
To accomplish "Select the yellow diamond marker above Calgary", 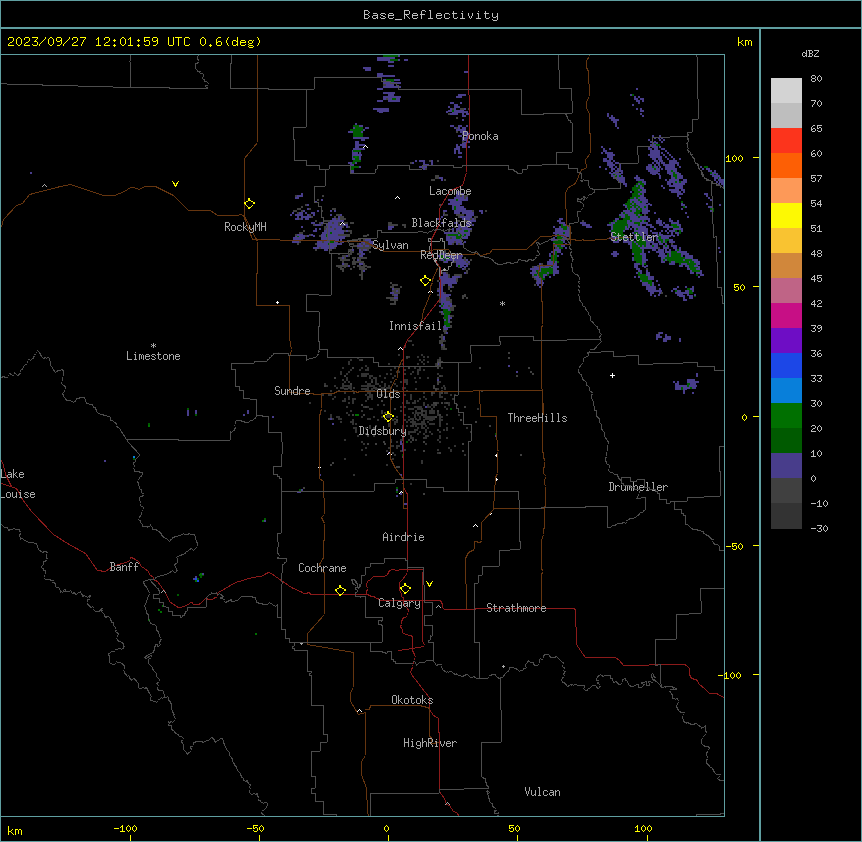I will coord(405,589).
